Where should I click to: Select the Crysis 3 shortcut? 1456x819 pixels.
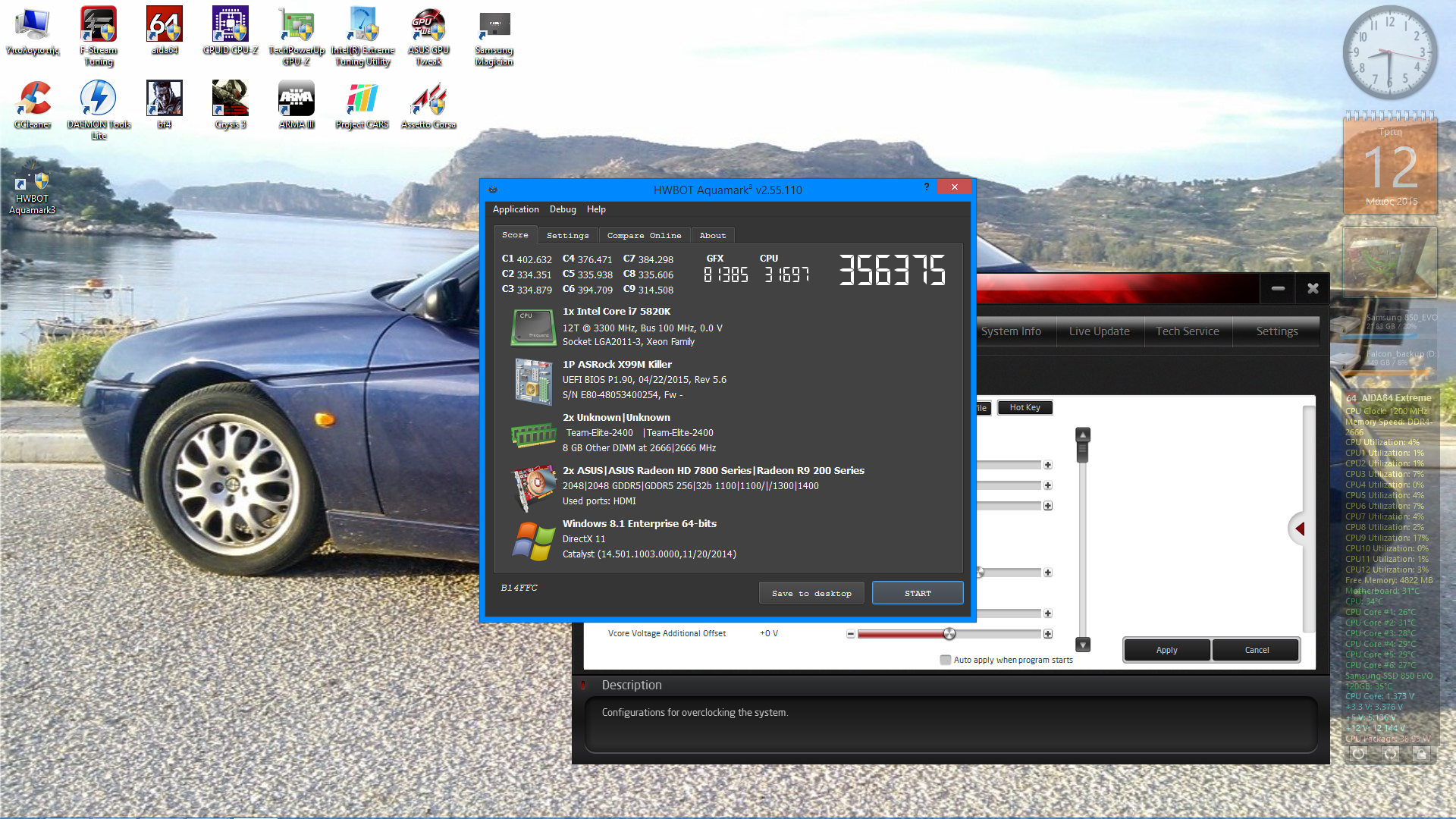click(231, 105)
